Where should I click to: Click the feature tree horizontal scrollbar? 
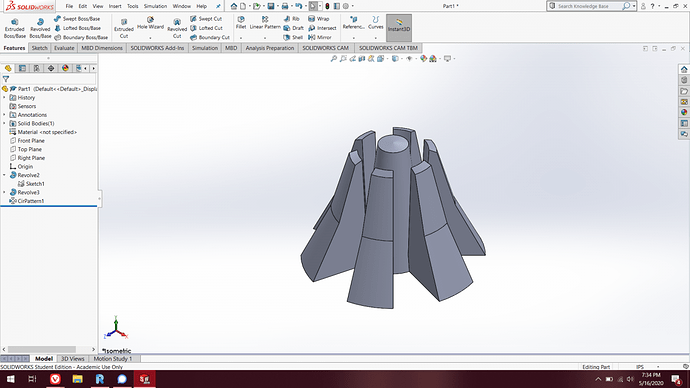click(42, 349)
